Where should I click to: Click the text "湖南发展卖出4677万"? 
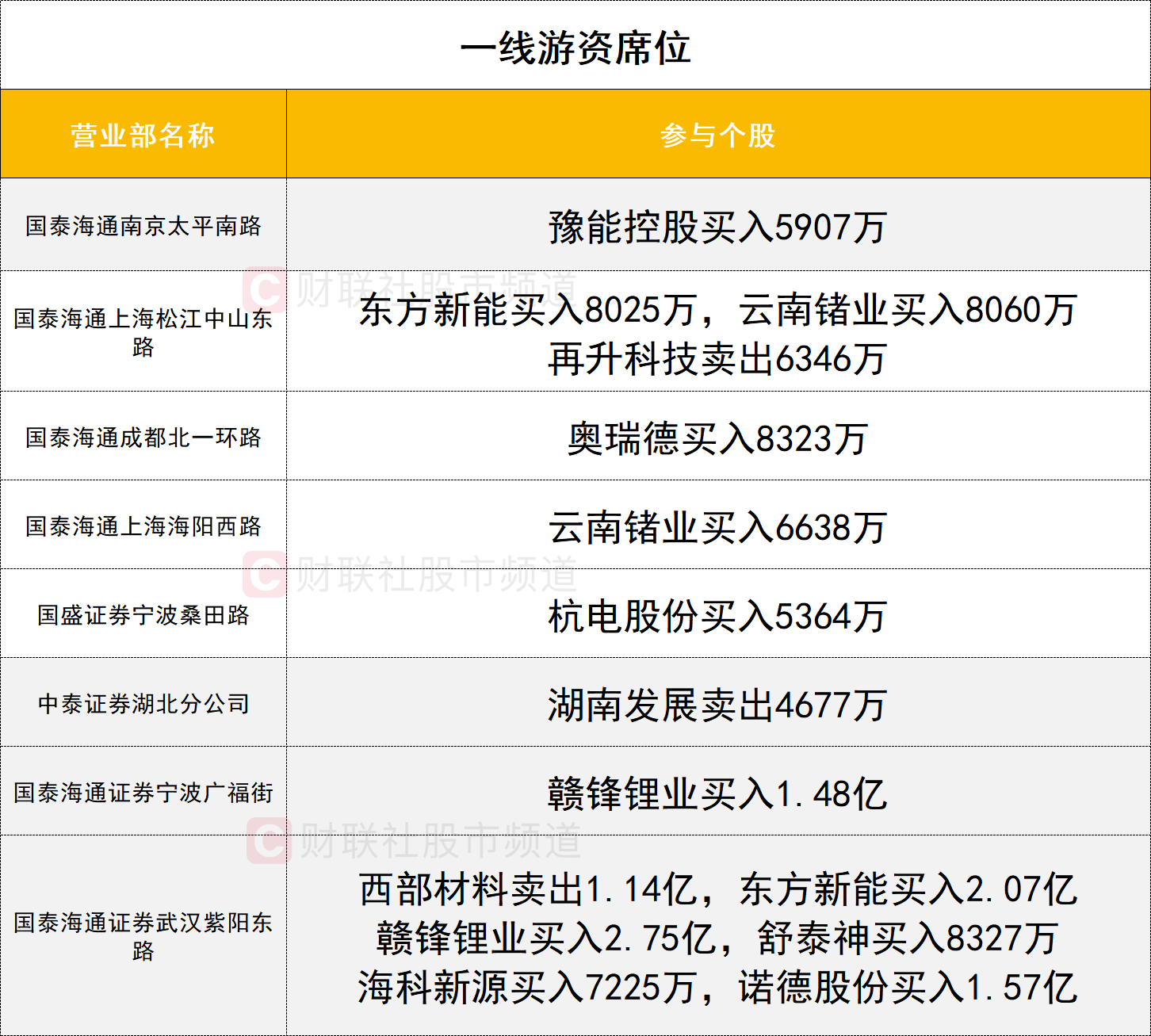(718, 705)
